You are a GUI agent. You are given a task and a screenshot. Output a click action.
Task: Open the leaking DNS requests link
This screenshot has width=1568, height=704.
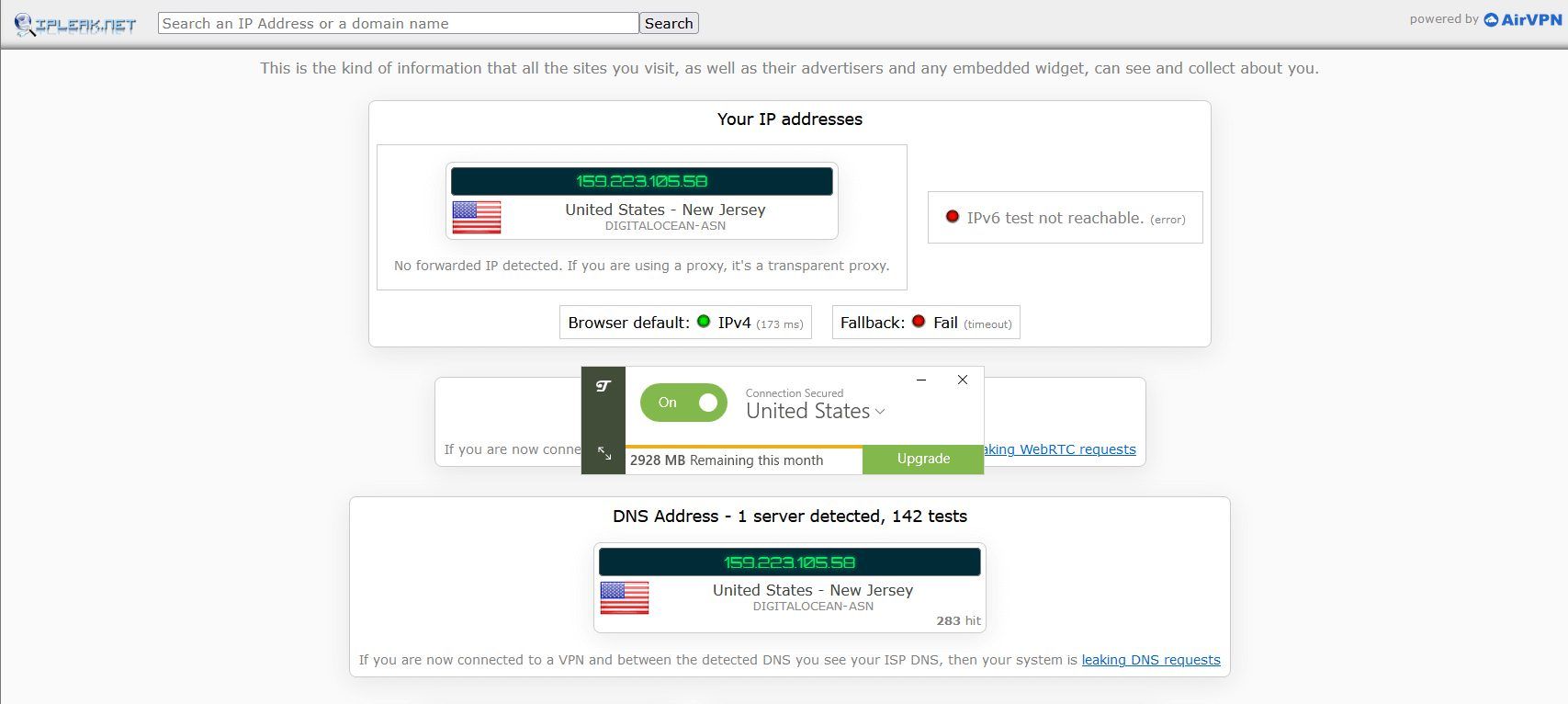pyautogui.click(x=1151, y=660)
